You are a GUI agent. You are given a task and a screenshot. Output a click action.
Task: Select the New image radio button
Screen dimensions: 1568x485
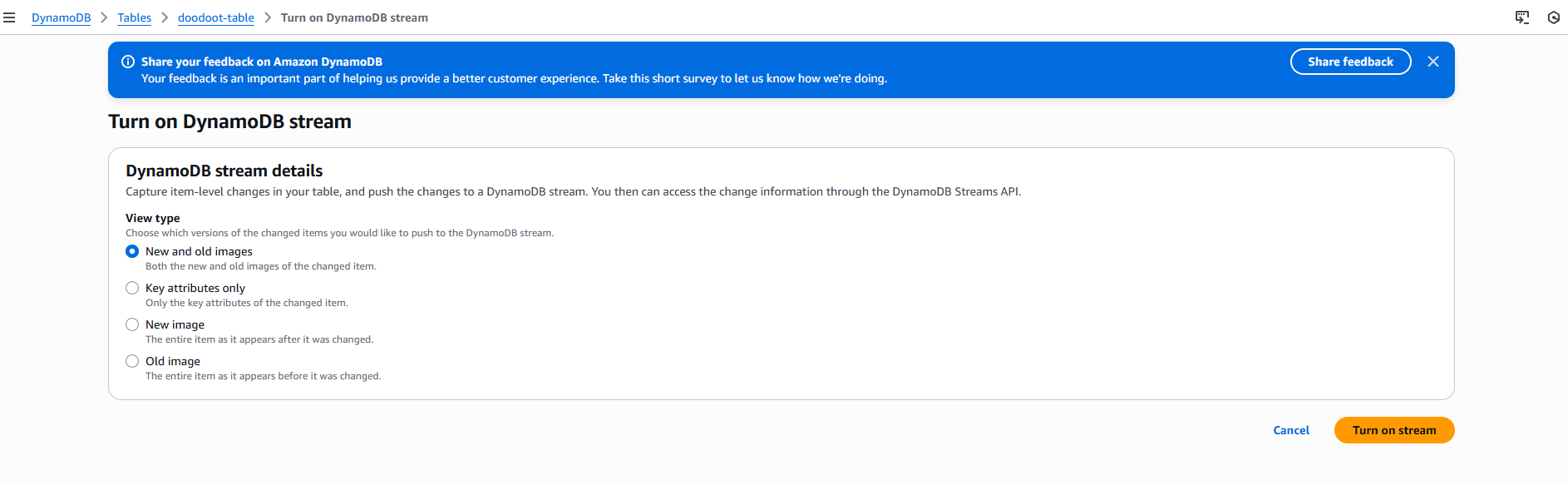click(x=132, y=324)
